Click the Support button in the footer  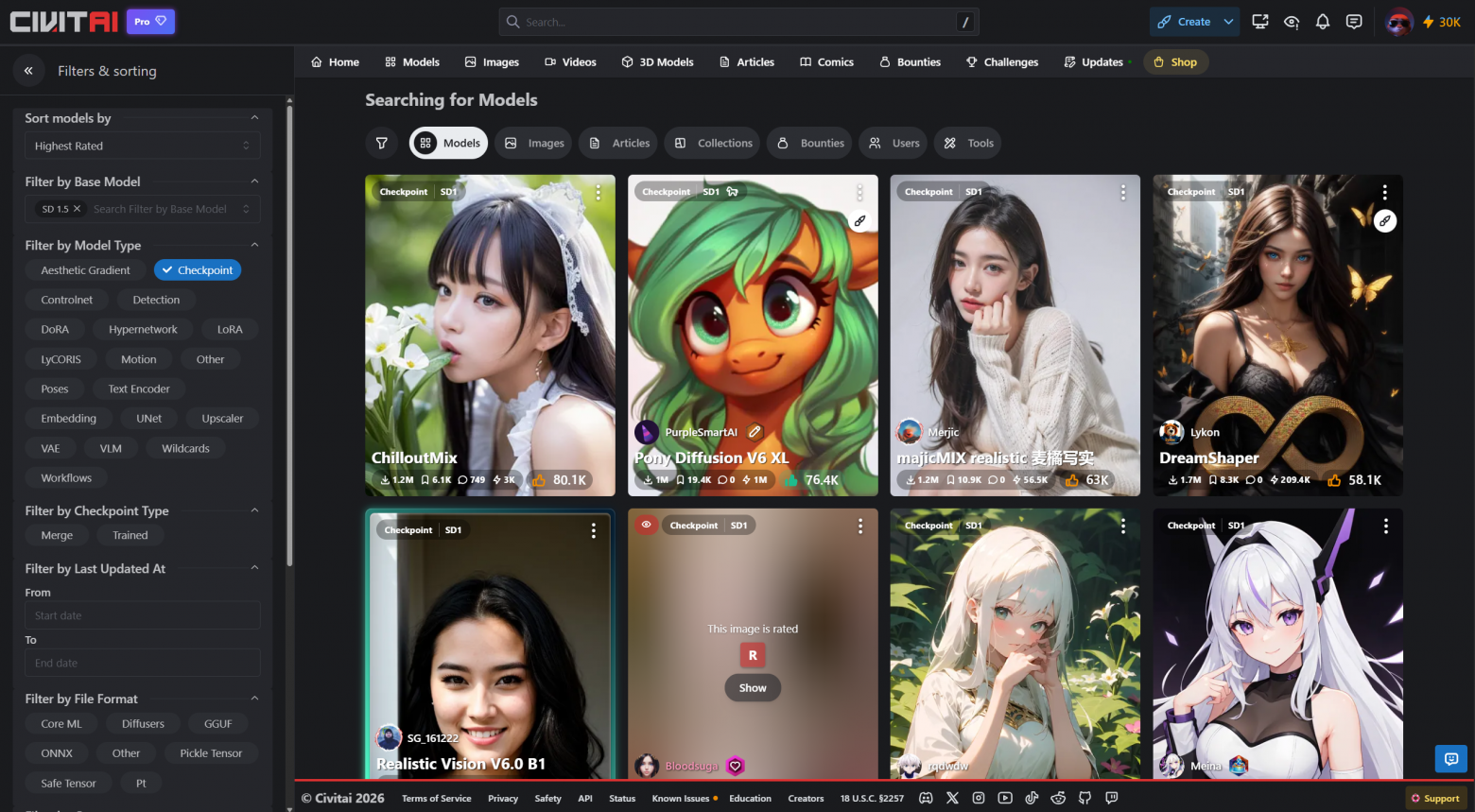click(1435, 799)
